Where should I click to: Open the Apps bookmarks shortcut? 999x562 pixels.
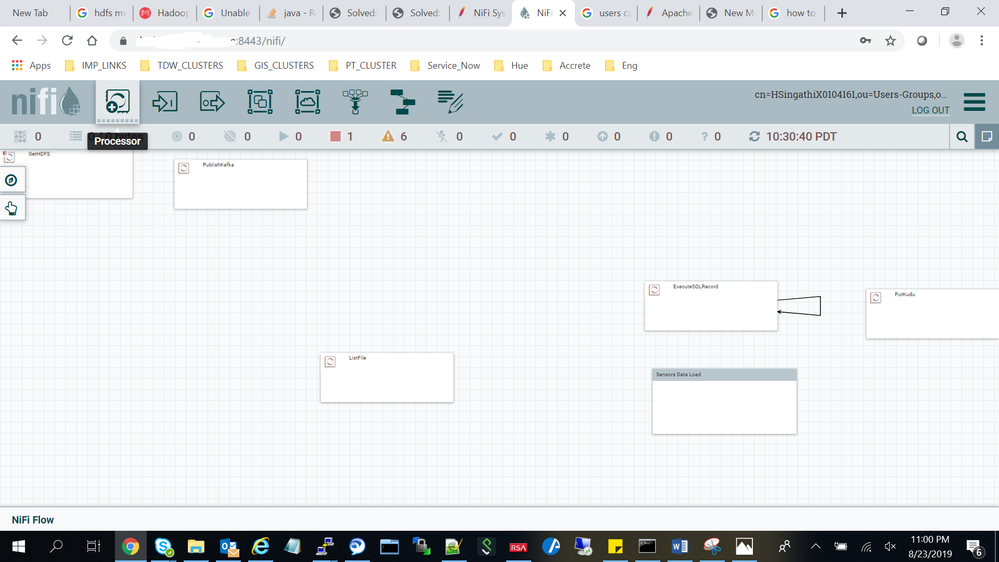point(31,66)
